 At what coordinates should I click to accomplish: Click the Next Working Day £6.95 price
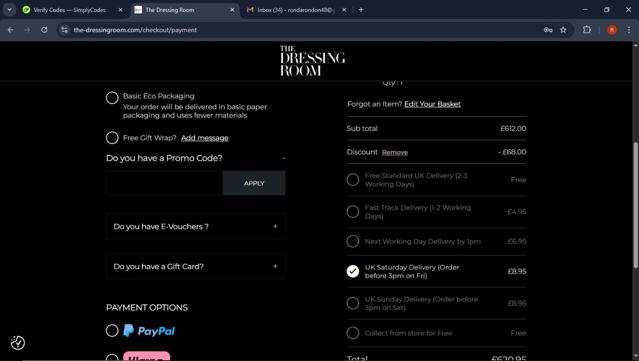coord(517,241)
